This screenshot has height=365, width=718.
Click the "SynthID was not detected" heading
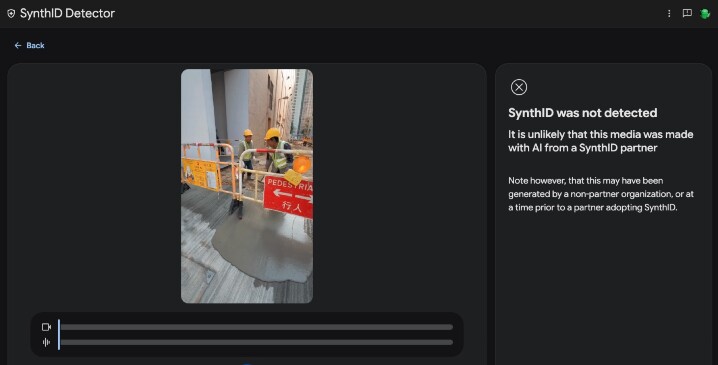click(582, 113)
